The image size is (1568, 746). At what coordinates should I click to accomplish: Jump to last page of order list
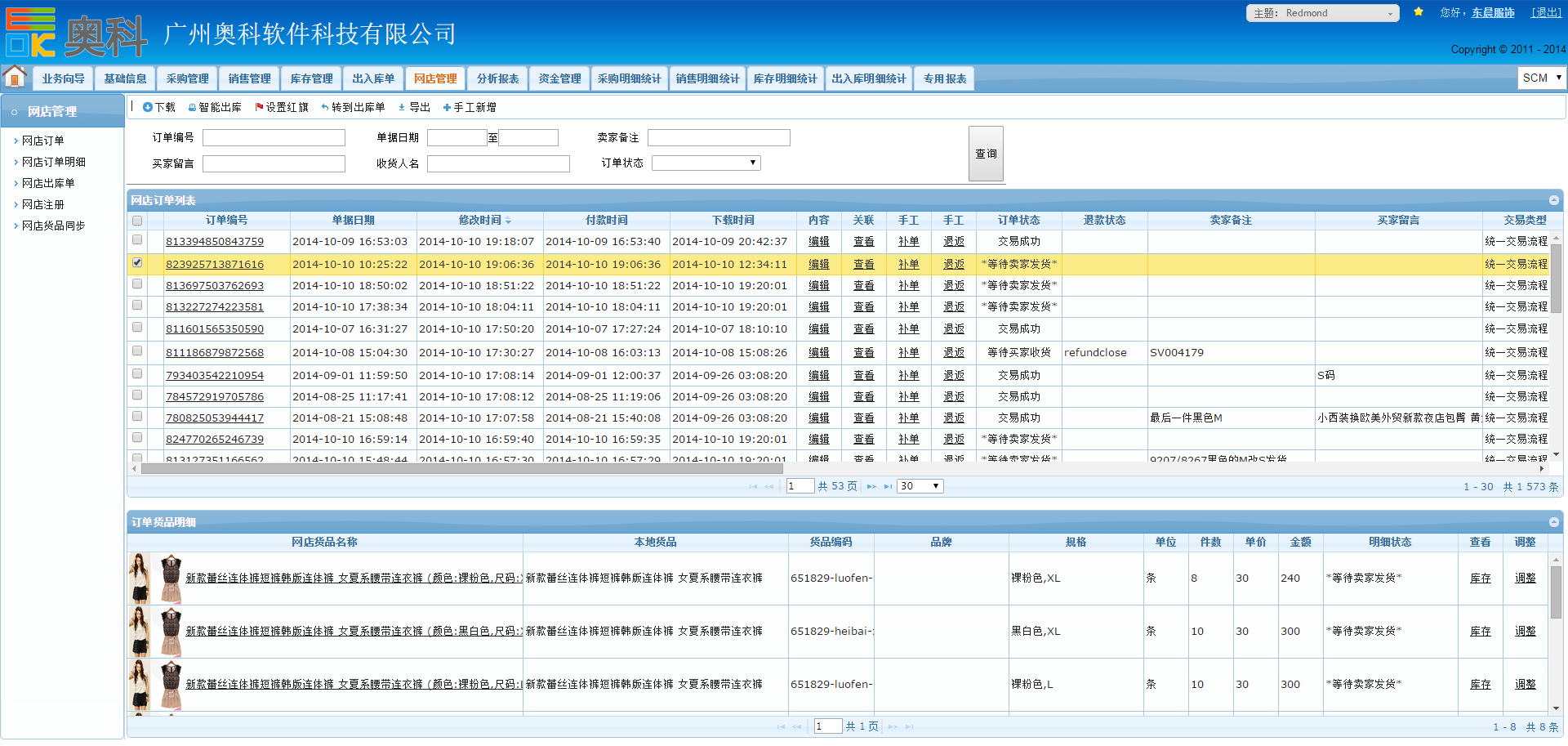click(x=888, y=486)
